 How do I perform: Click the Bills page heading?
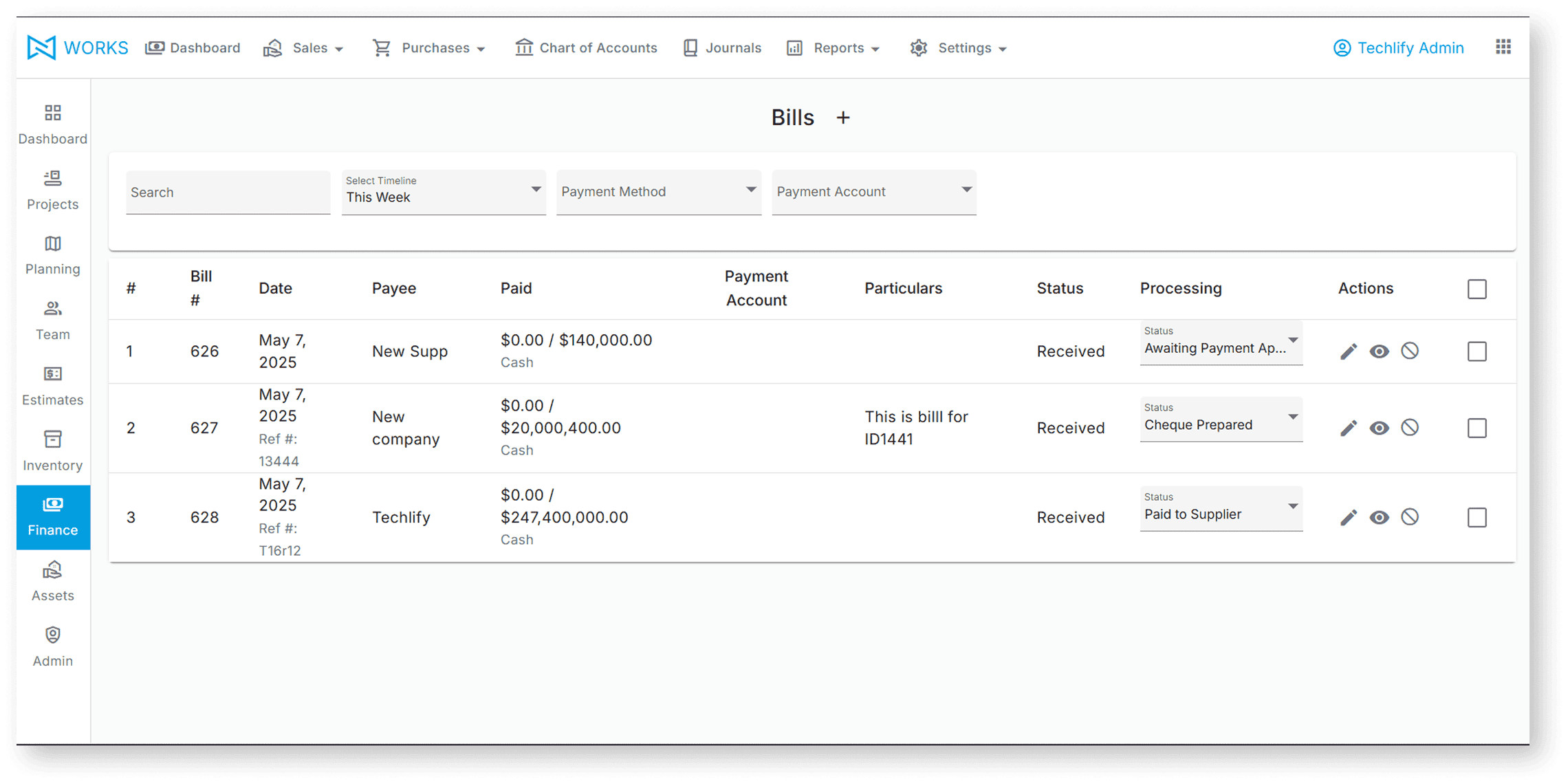point(792,118)
